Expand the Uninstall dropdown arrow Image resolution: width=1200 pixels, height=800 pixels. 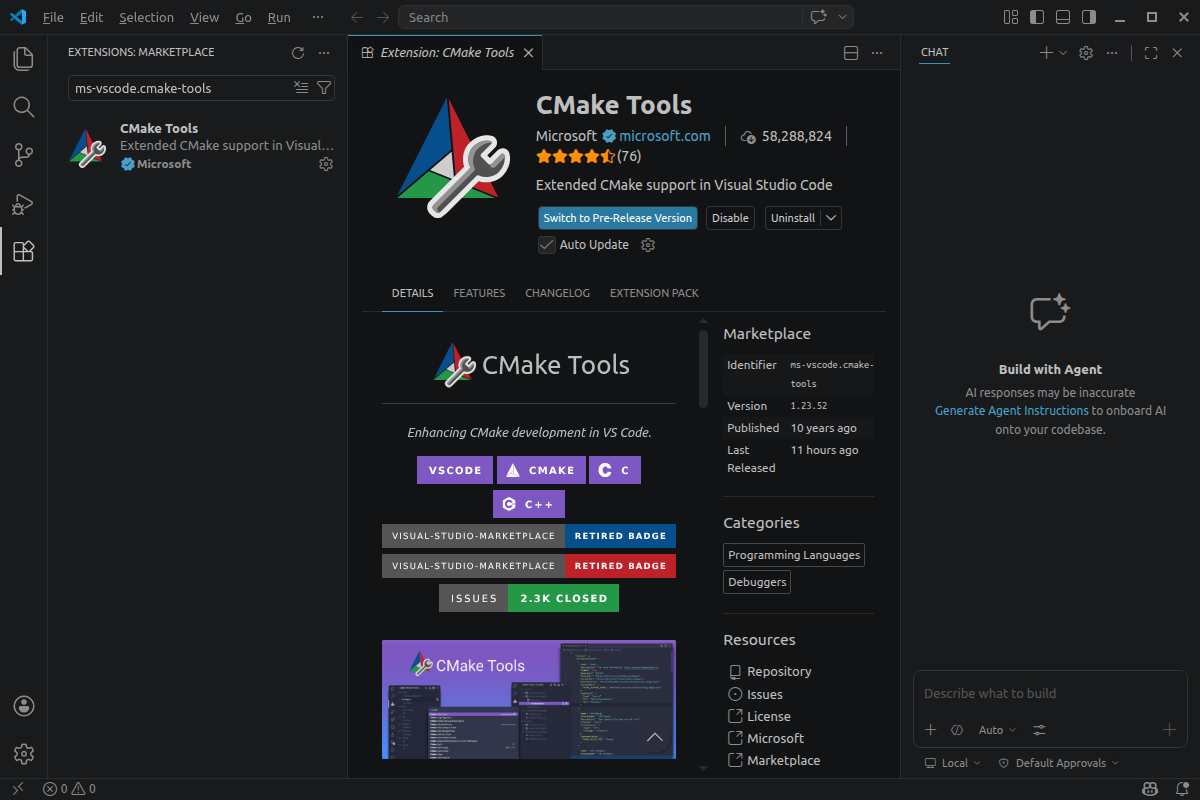832,218
